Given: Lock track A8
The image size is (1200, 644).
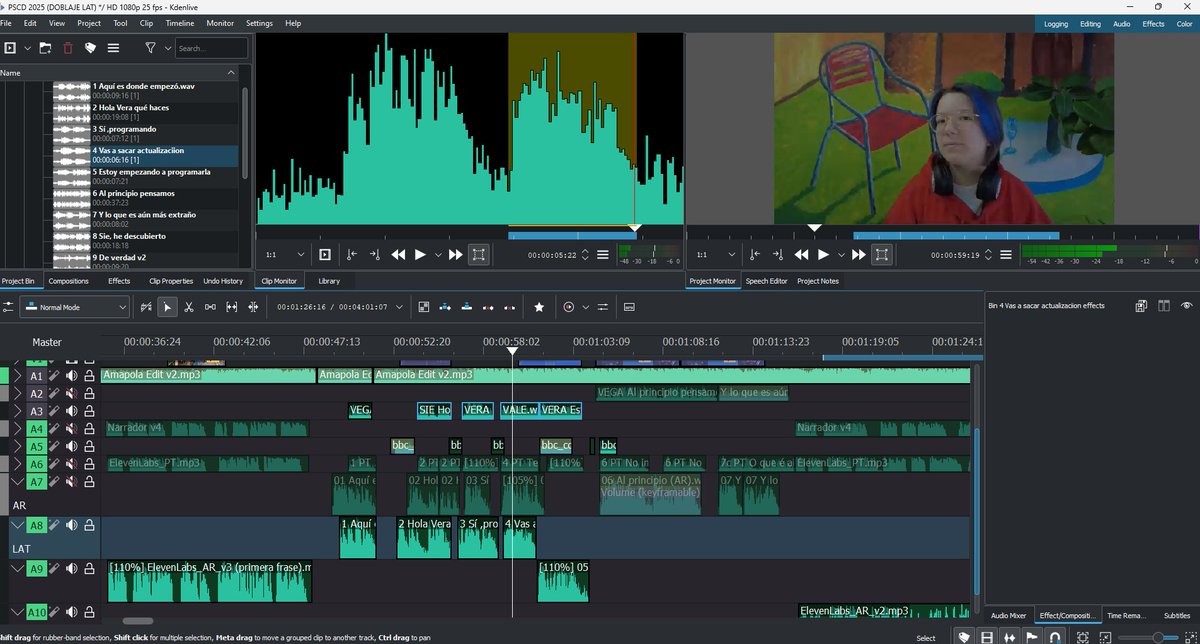Looking at the screenshot, I should coord(89,525).
